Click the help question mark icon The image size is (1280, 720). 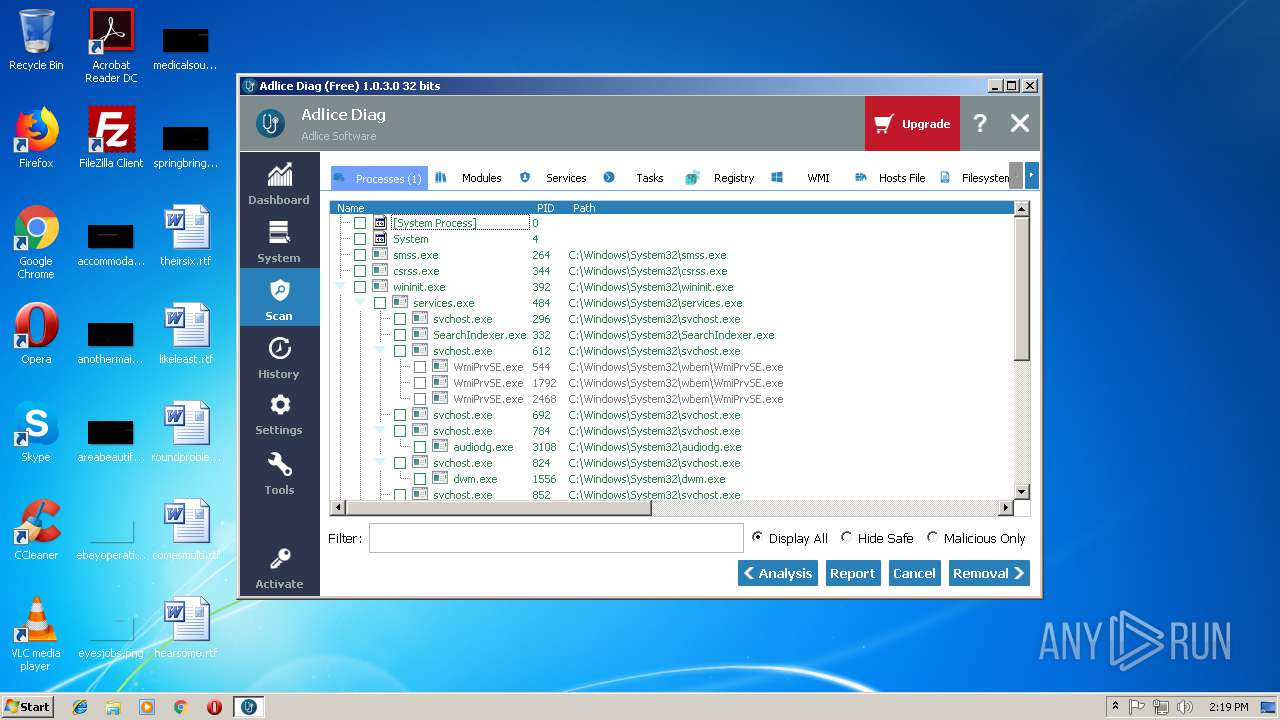click(980, 123)
